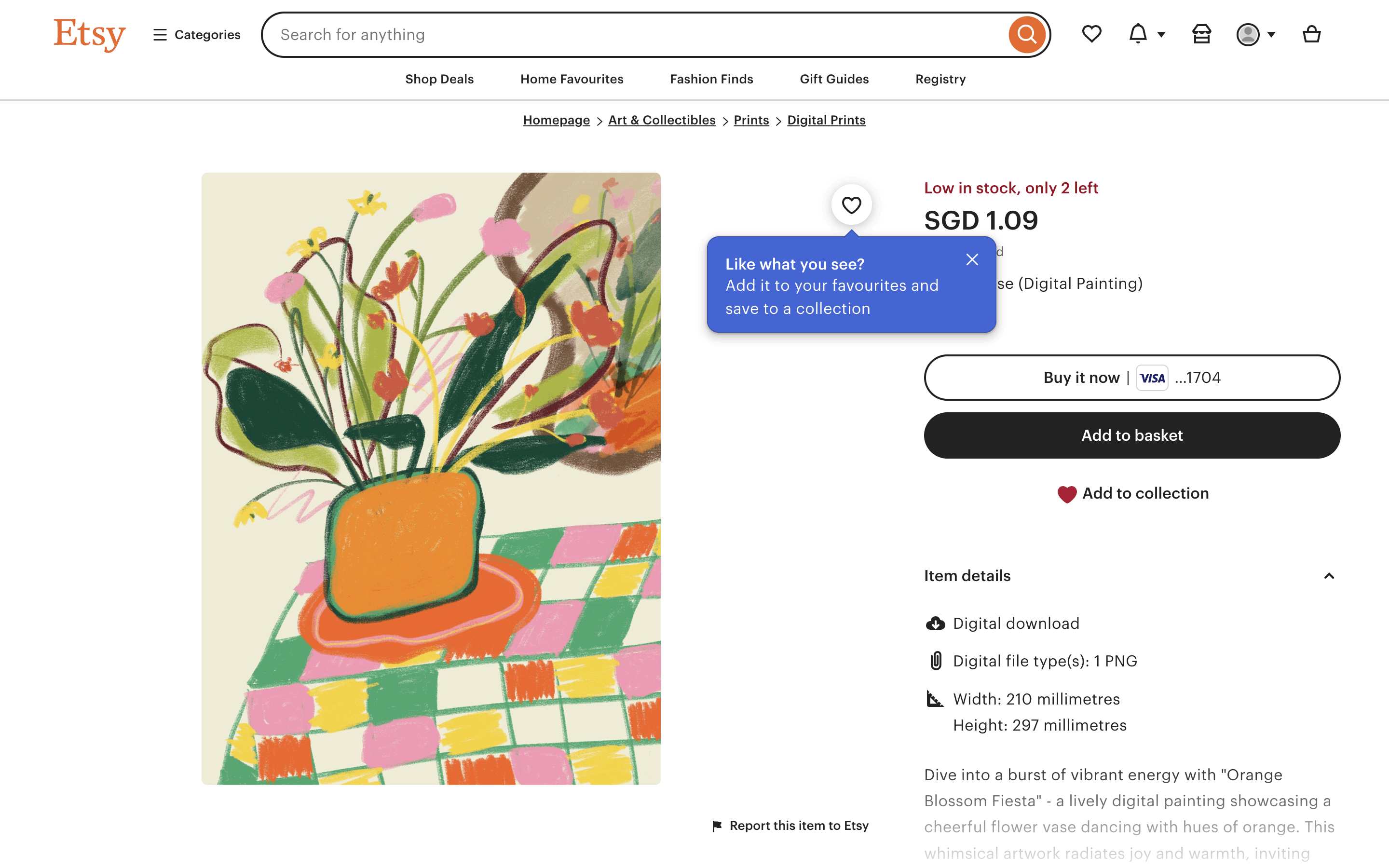Open the Shop Manager storefront icon
1389x868 pixels.
click(x=1201, y=34)
